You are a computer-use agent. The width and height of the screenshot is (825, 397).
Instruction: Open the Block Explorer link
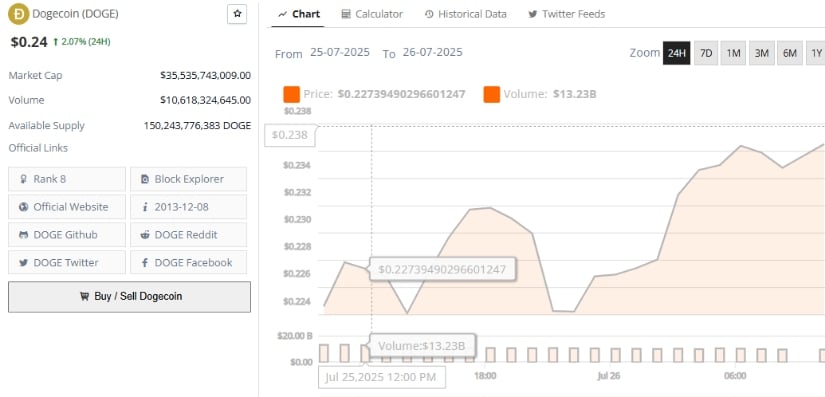pyautogui.click(x=188, y=179)
